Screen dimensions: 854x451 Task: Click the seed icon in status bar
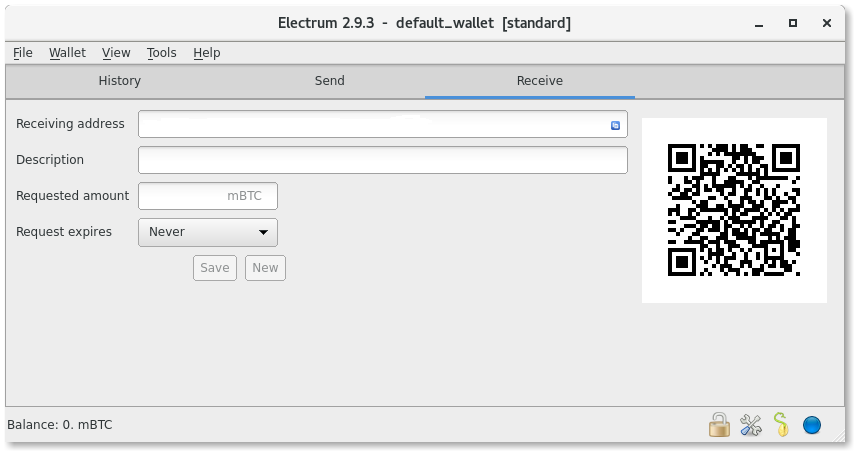[782, 425]
